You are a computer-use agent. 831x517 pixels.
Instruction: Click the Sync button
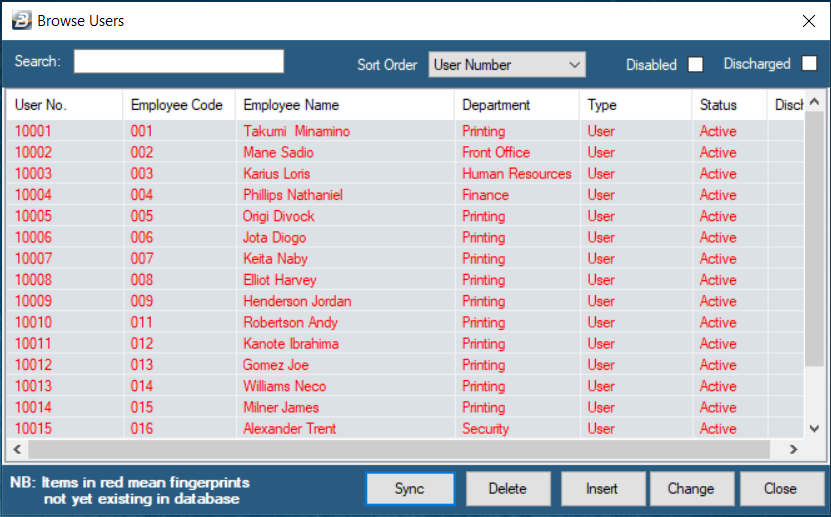(410, 488)
